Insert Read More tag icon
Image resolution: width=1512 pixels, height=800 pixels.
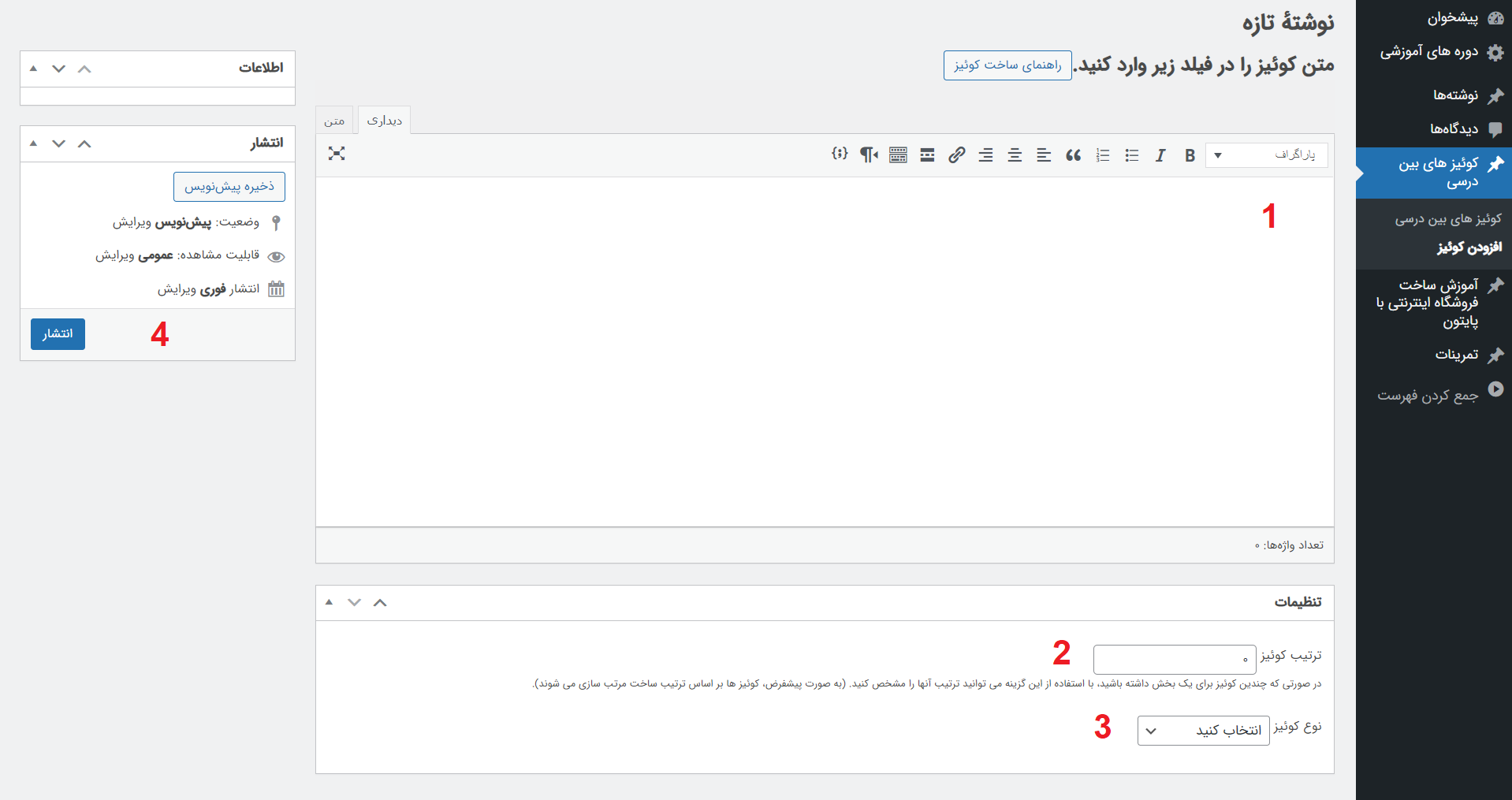coord(927,155)
